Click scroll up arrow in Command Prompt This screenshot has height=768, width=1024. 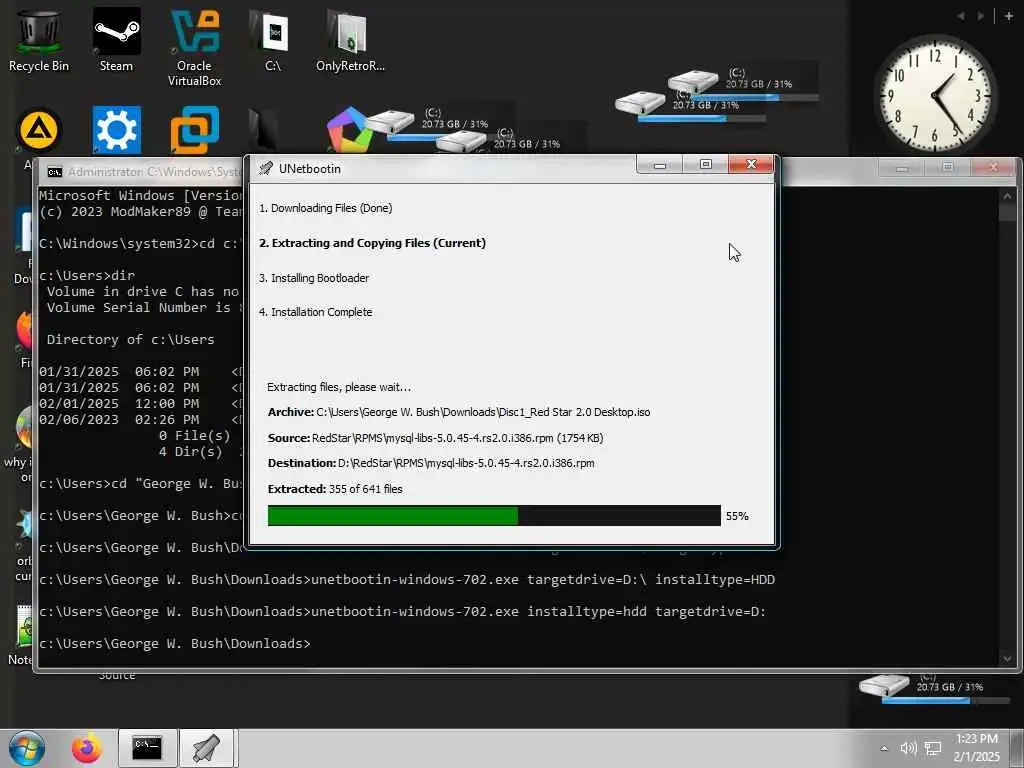[1007, 197]
